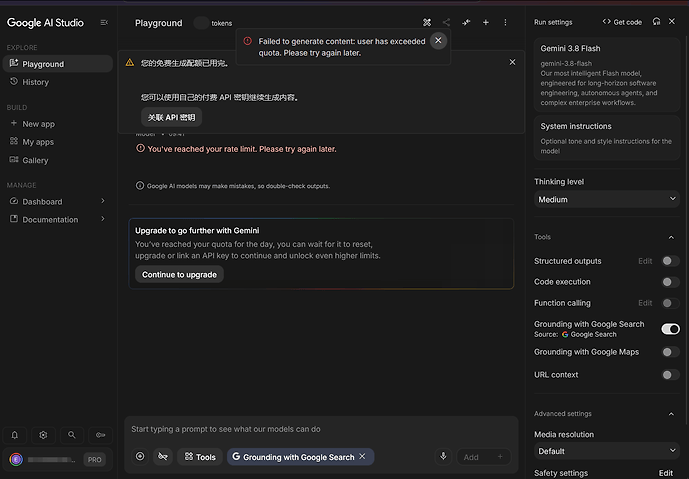The image size is (689, 479).
Task: Click the circular record icon in prompt bar
Action: coord(140,457)
